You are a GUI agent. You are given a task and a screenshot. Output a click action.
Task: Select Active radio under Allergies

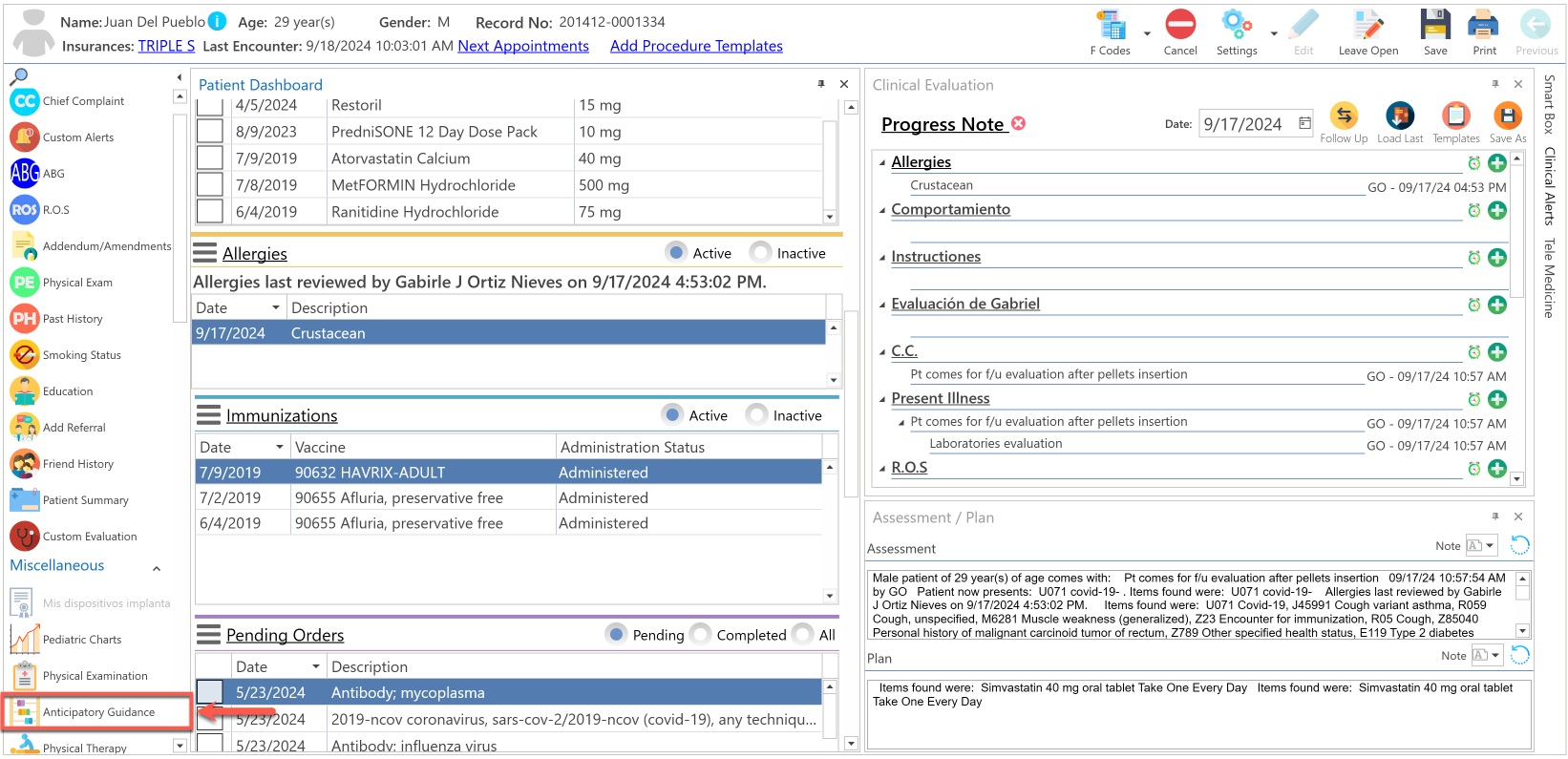(676, 253)
